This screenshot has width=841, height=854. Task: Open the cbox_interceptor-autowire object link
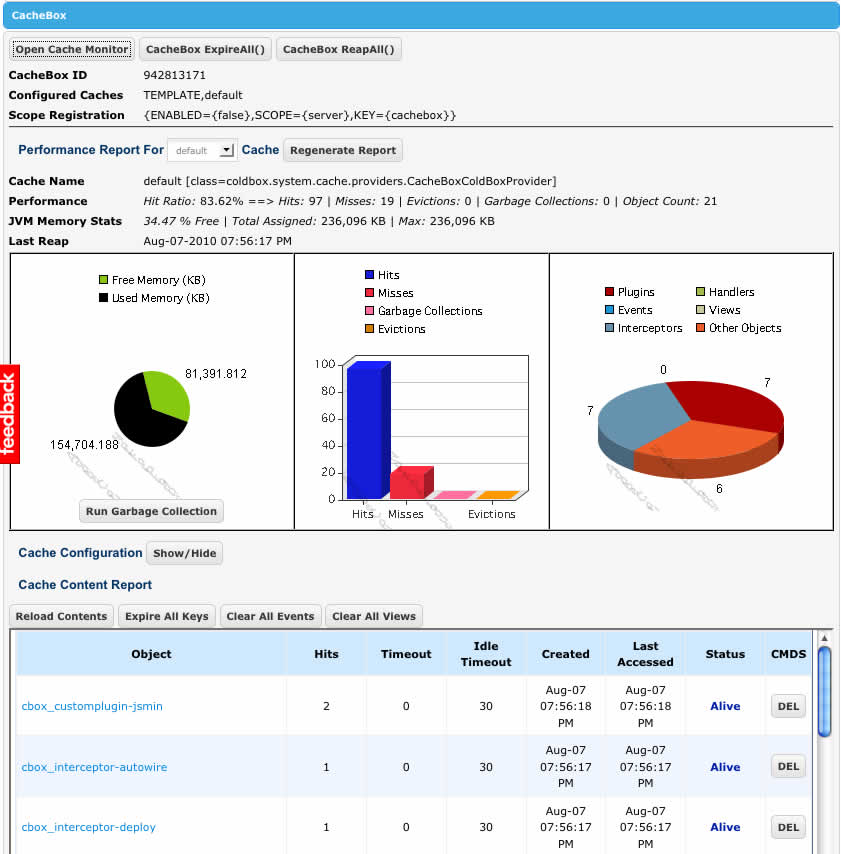pos(94,767)
